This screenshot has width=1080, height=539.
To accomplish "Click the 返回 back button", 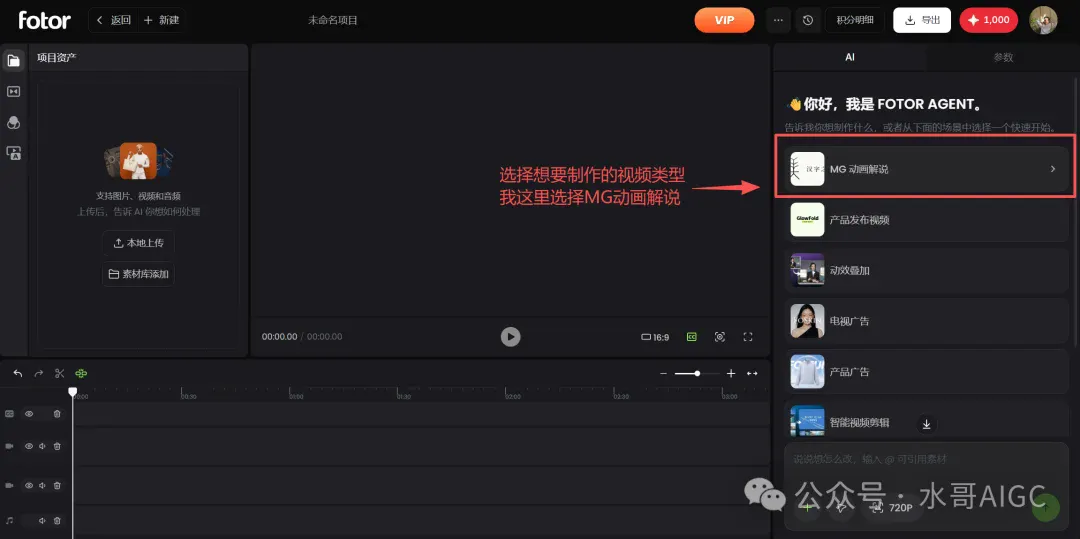I will point(114,20).
